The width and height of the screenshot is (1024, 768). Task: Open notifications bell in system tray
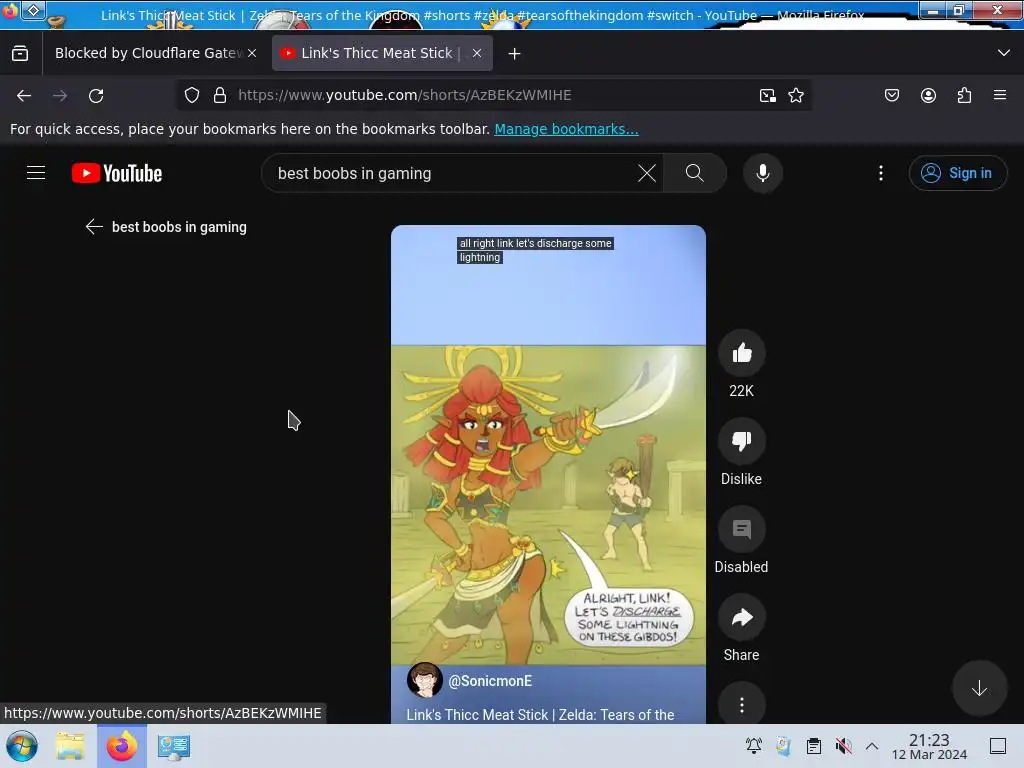[754, 746]
